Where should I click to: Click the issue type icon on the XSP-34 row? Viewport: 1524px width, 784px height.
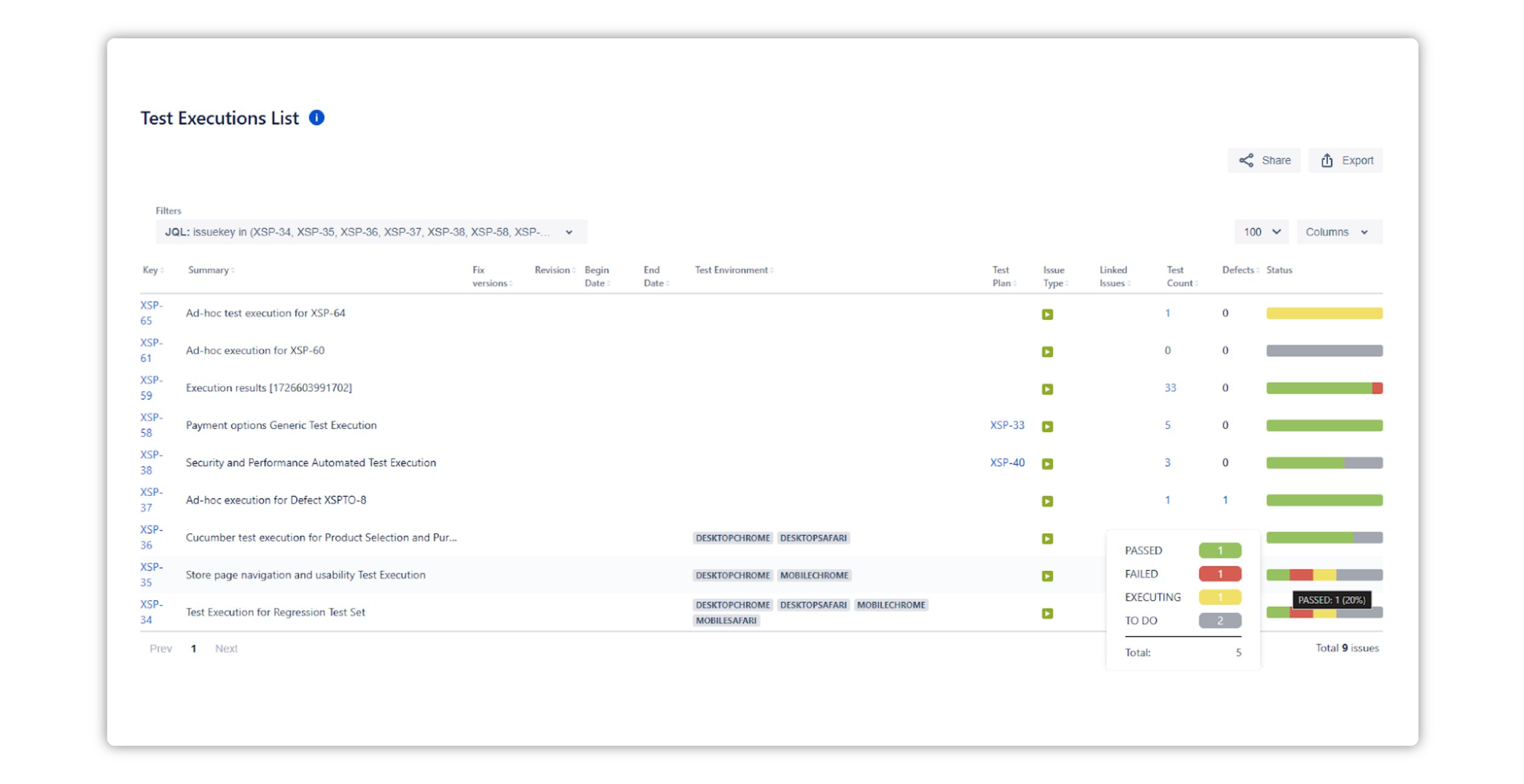pos(1047,612)
